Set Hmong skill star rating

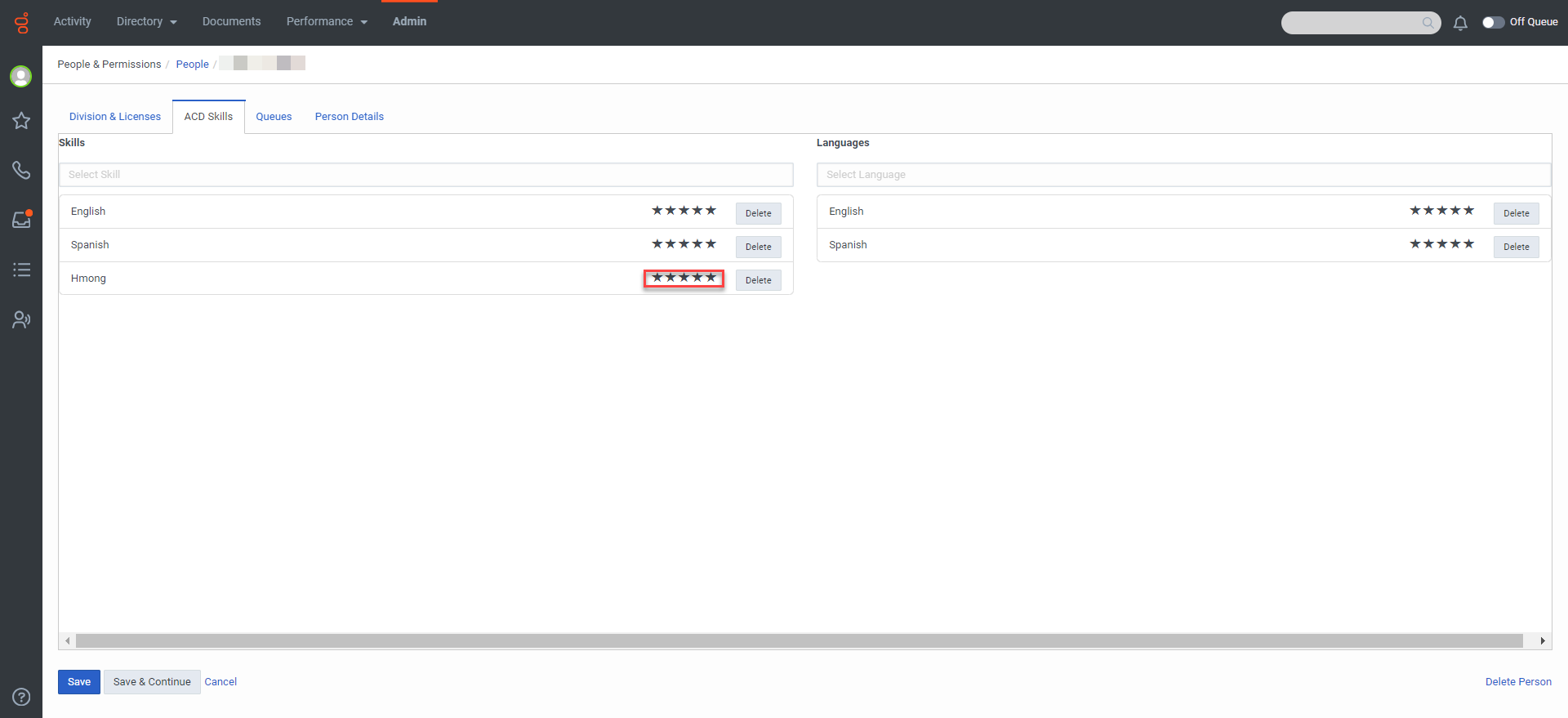coord(684,278)
